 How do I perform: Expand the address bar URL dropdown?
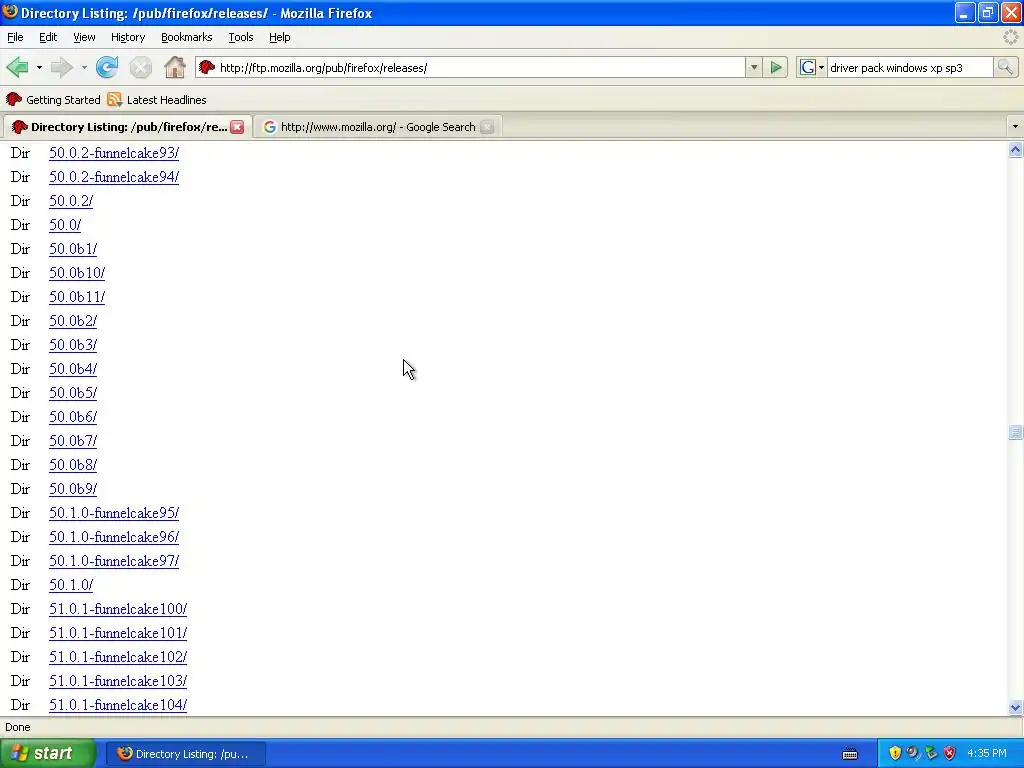(x=754, y=67)
